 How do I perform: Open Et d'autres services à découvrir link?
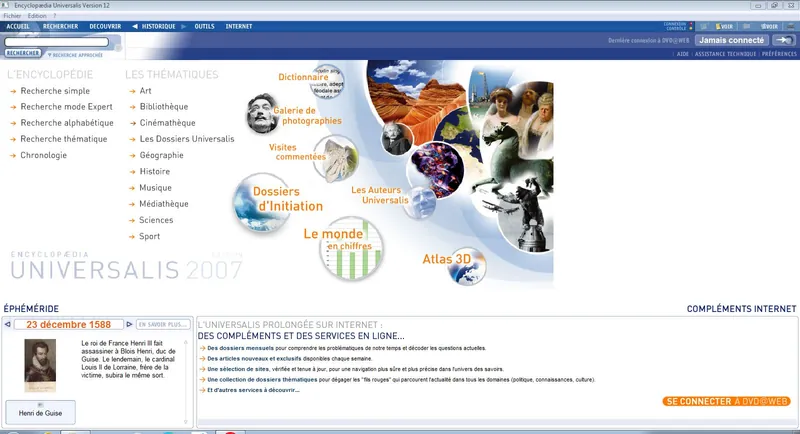[x=253, y=390]
